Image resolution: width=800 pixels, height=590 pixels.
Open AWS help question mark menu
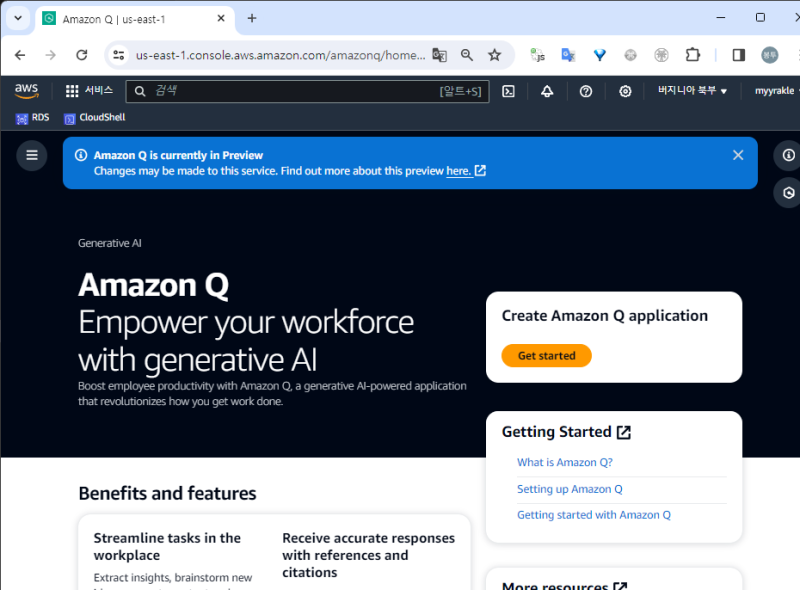[x=586, y=91]
